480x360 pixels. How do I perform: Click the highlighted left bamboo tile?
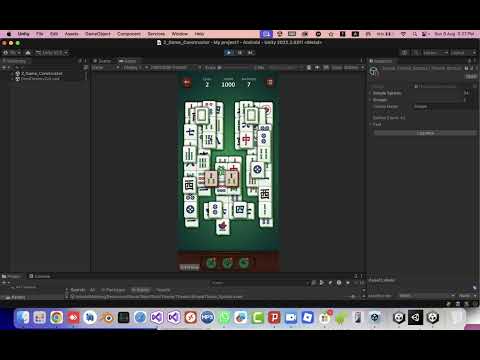(x=211, y=178)
